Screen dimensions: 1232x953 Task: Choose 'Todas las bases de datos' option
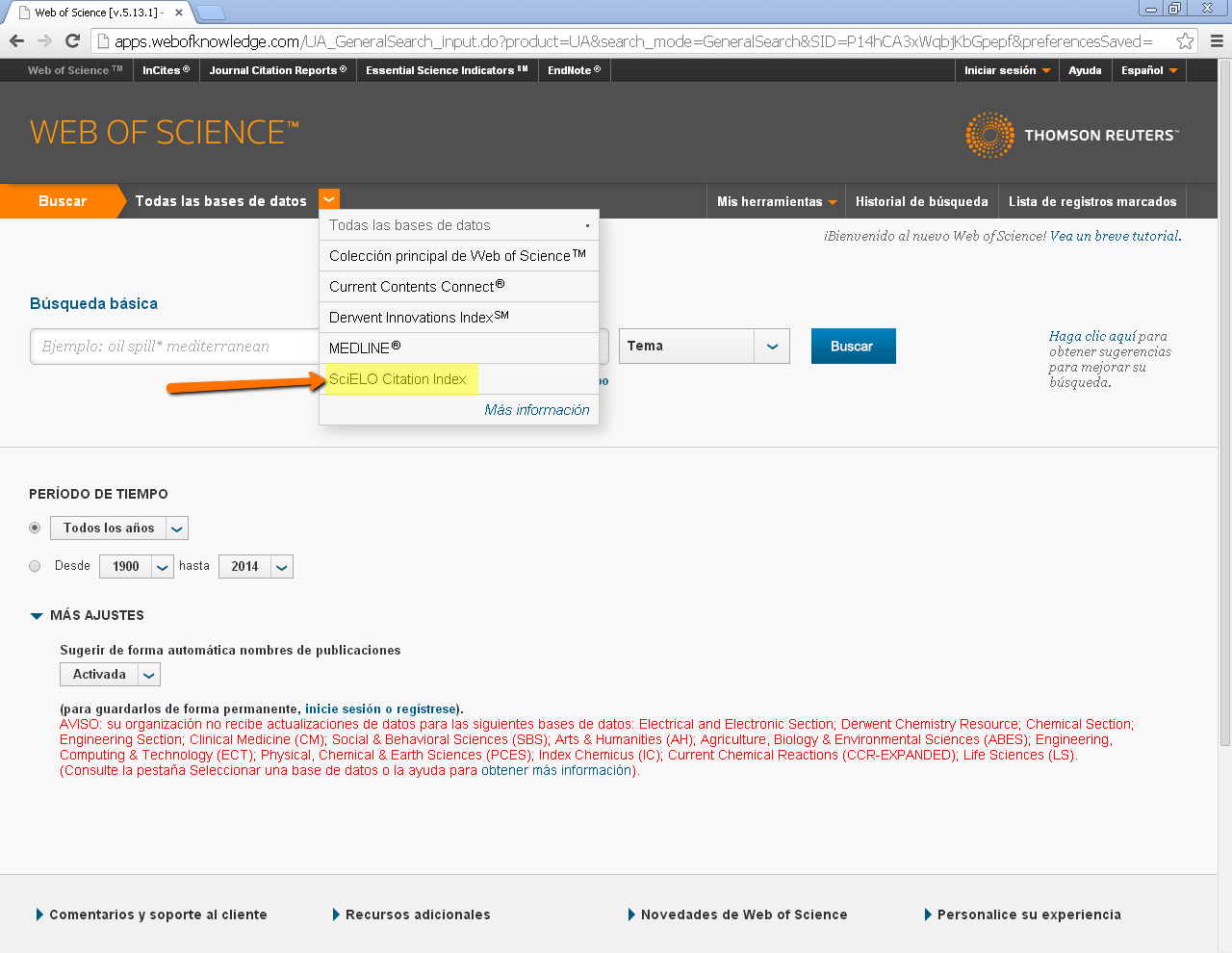pos(459,225)
